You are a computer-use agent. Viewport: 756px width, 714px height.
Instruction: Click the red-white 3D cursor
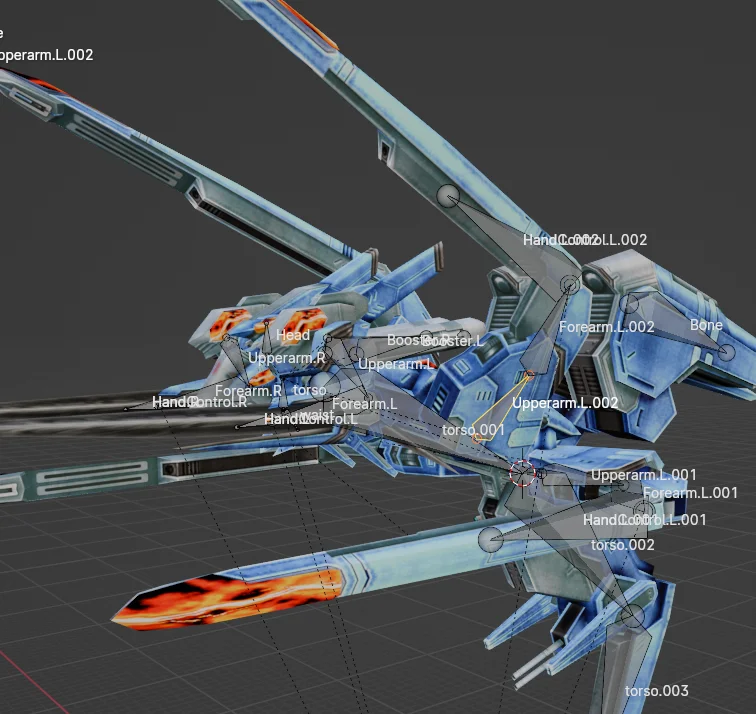click(522, 473)
